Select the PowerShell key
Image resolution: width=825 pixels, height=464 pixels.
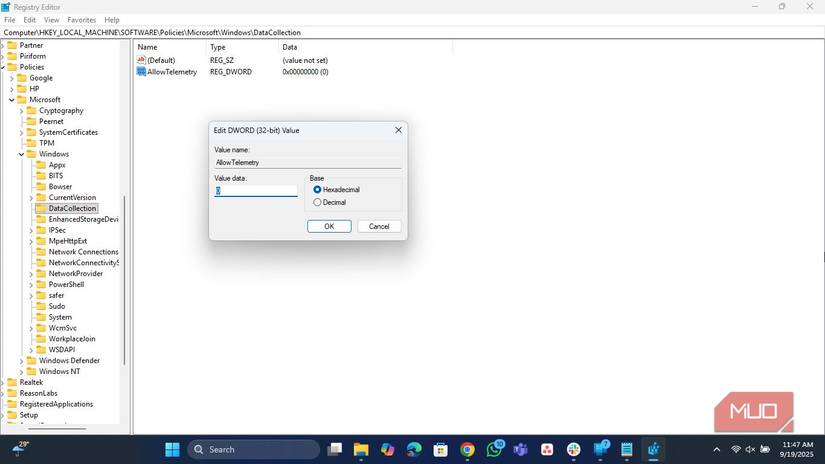[66, 285]
